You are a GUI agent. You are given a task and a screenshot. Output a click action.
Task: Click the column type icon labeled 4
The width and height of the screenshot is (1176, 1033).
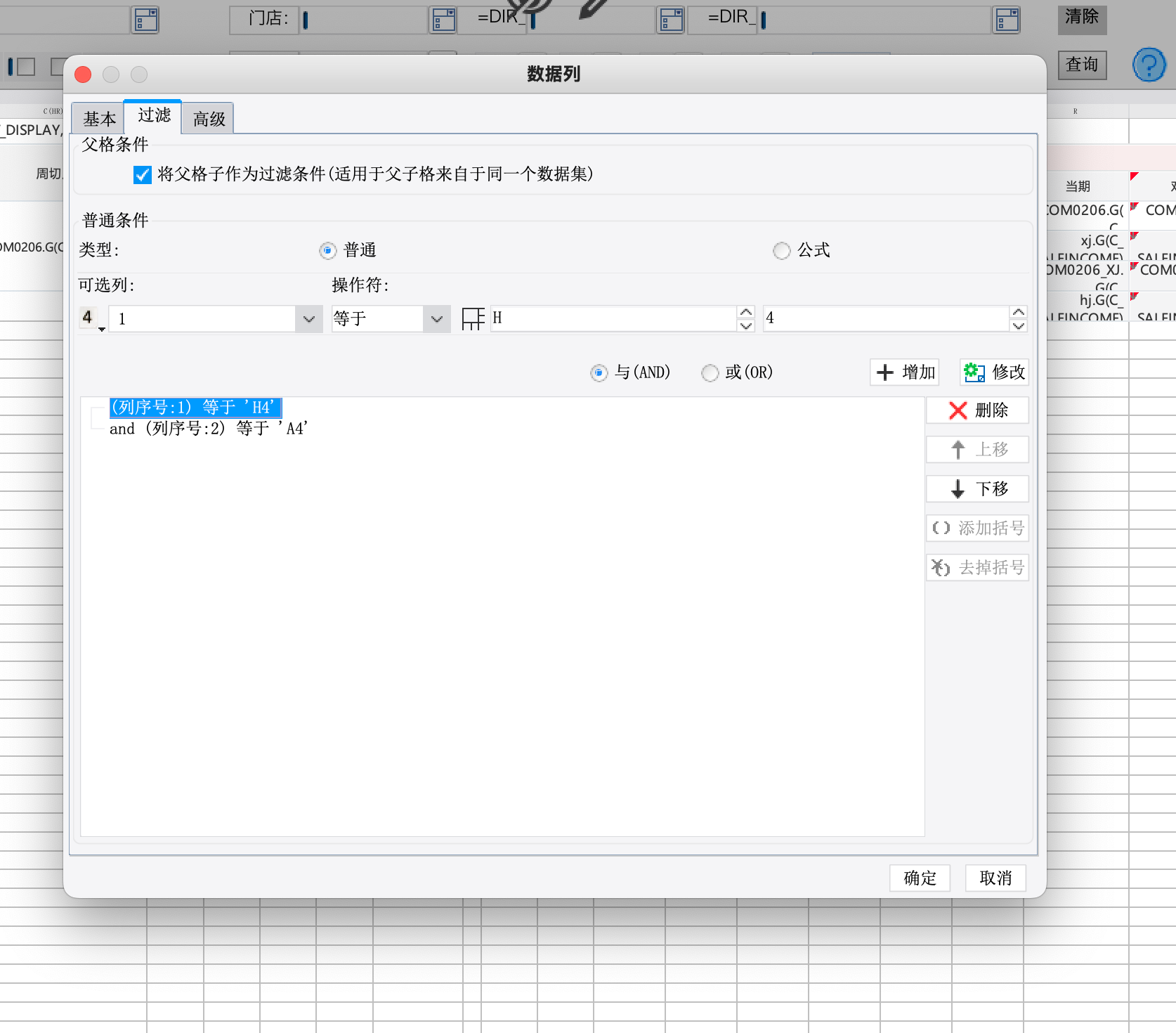(x=91, y=319)
